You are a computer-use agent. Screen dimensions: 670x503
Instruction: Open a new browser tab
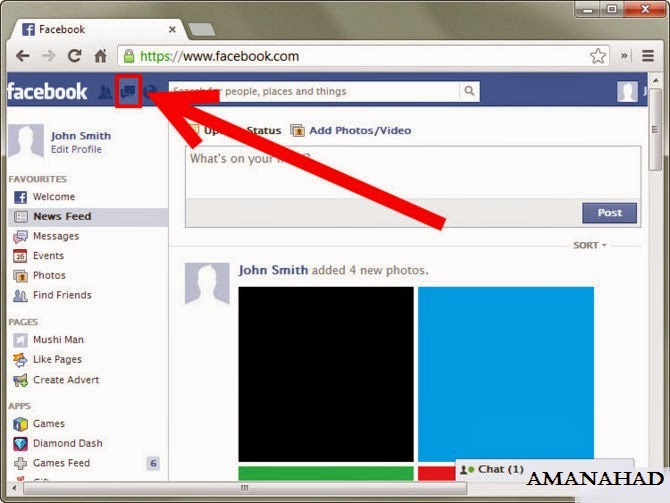(x=201, y=29)
